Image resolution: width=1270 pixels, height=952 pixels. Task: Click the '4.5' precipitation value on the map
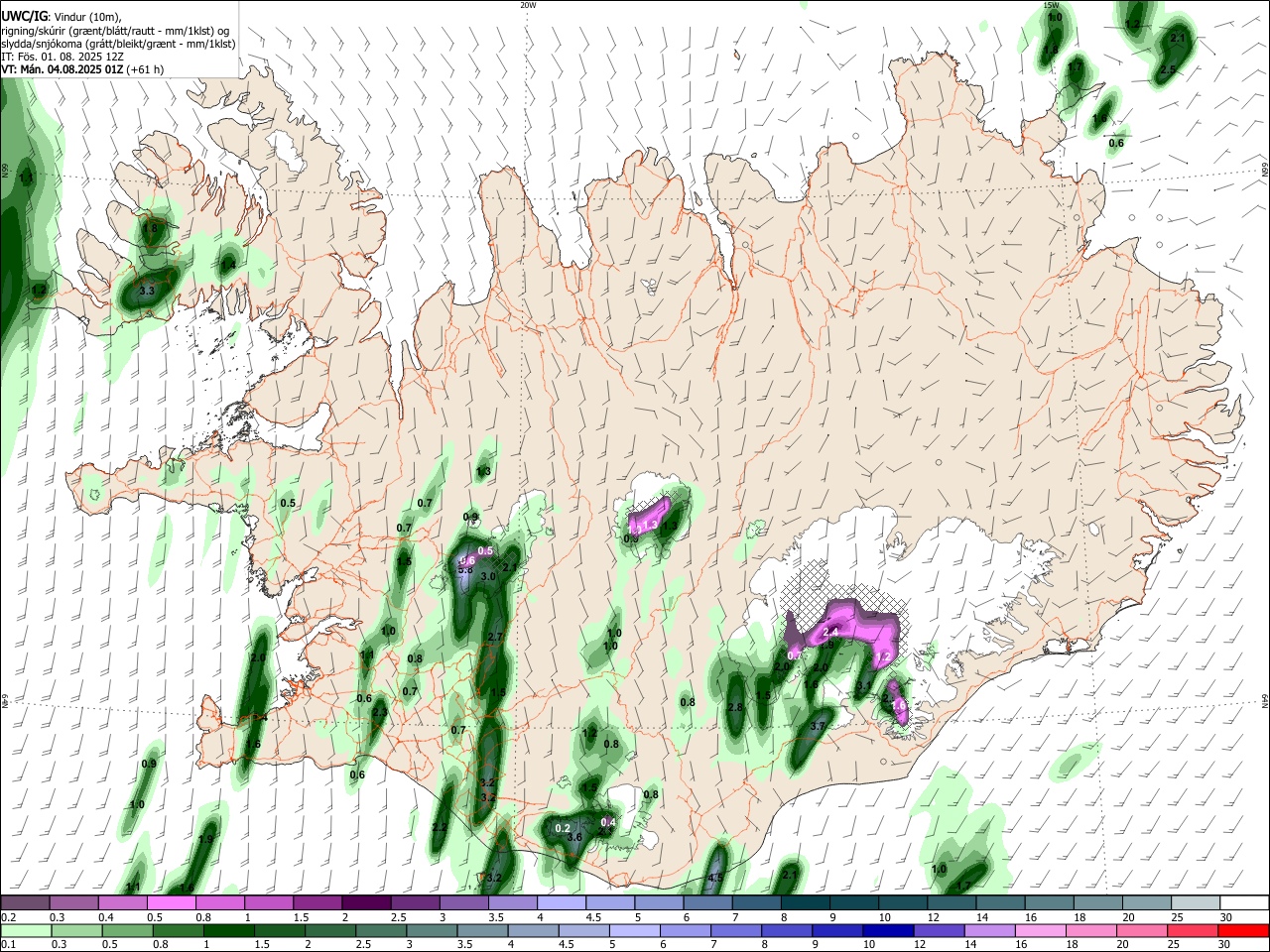(x=715, y=878)
